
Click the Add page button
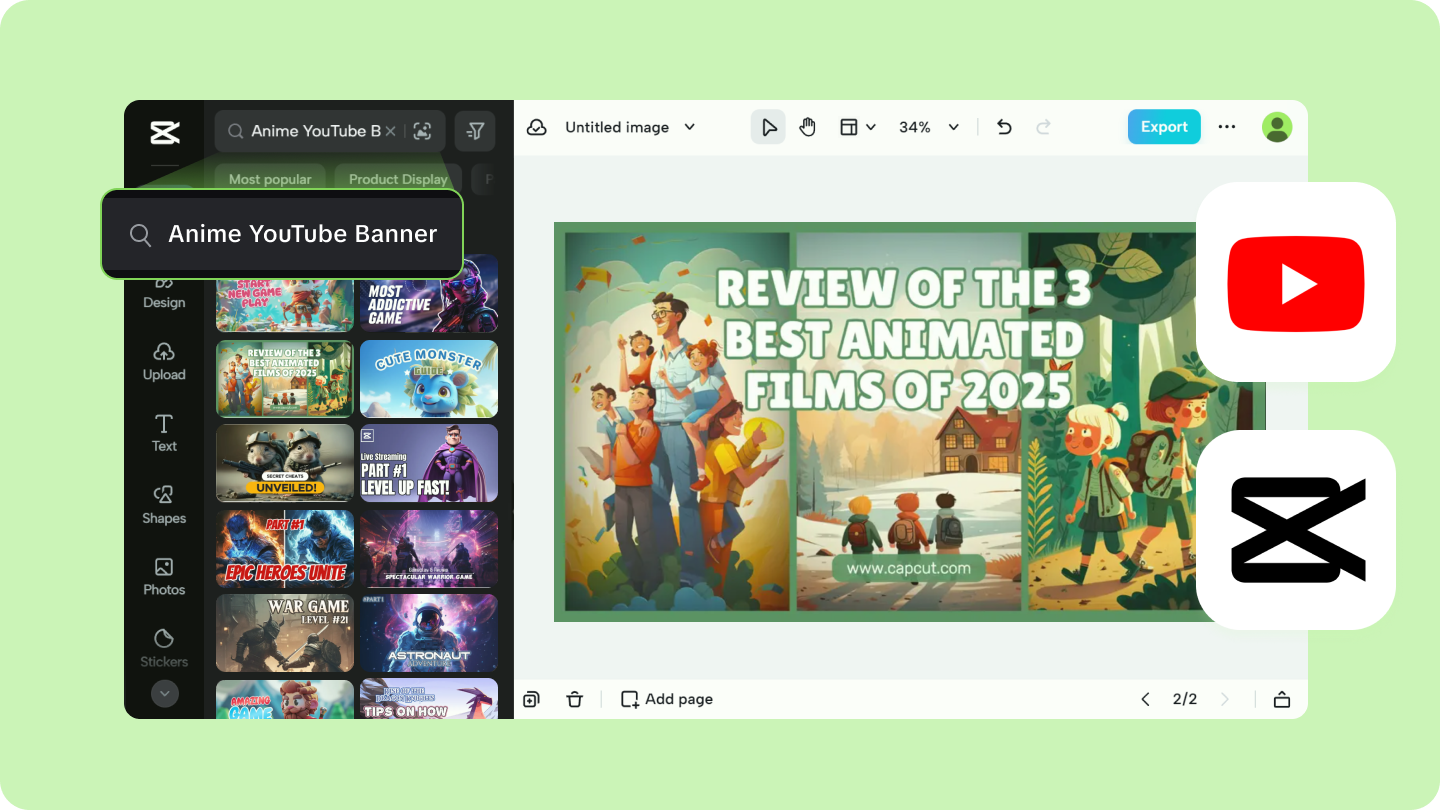coord(667,699)
